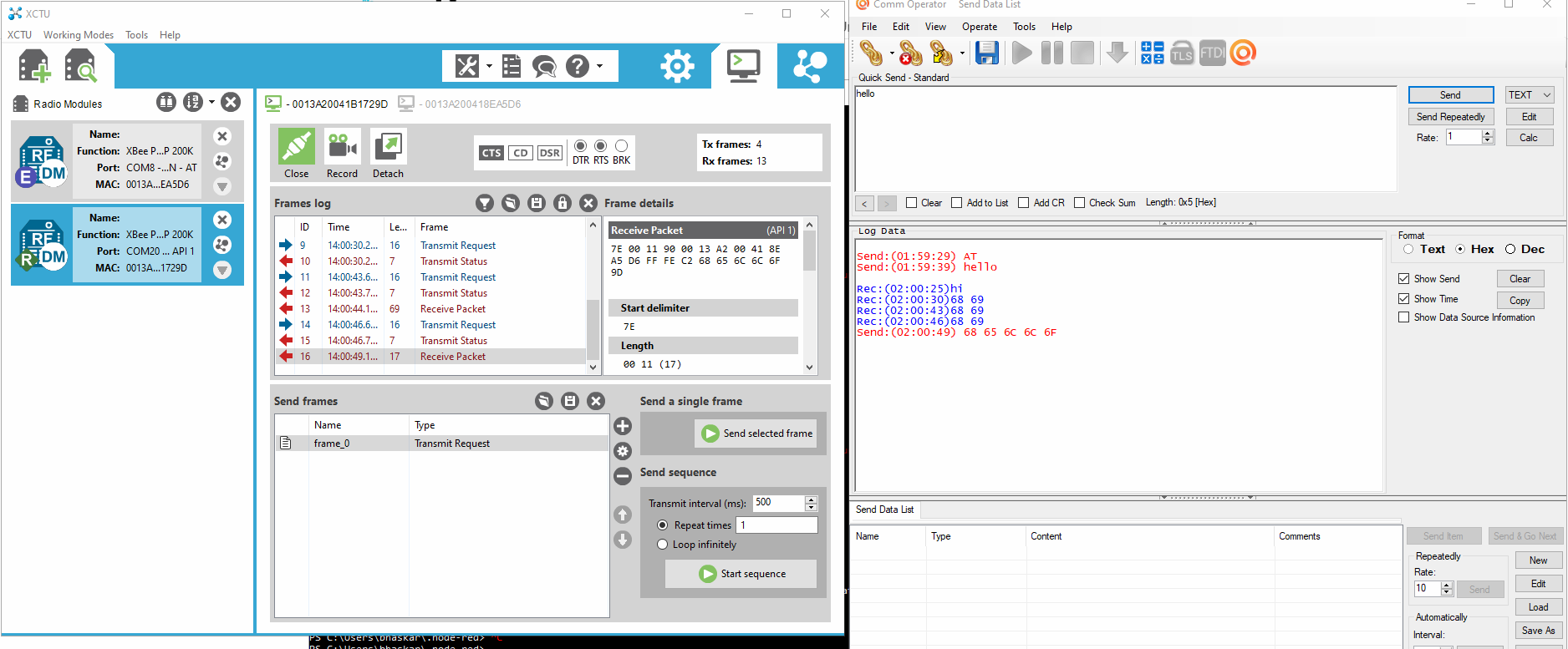Click the Transmit interval input field
The height and width of the screenshot is (649, 1568).
(x=778, y=503)
